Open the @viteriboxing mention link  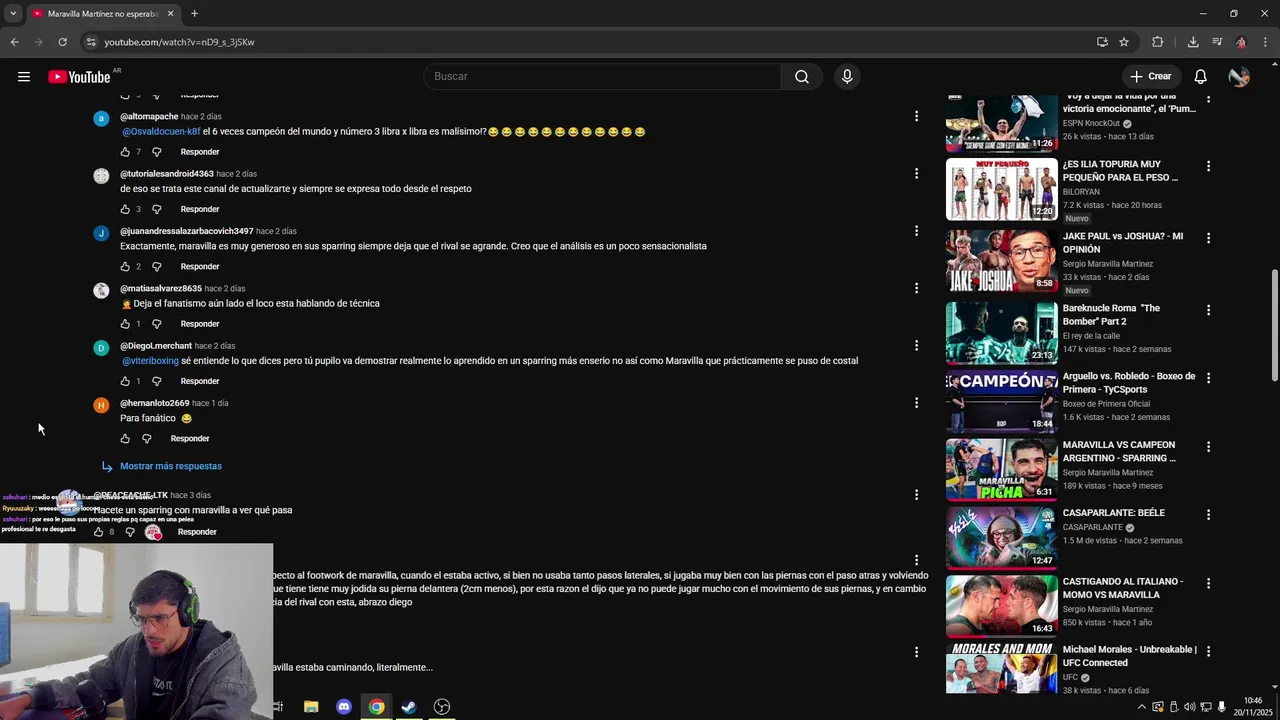151,361
